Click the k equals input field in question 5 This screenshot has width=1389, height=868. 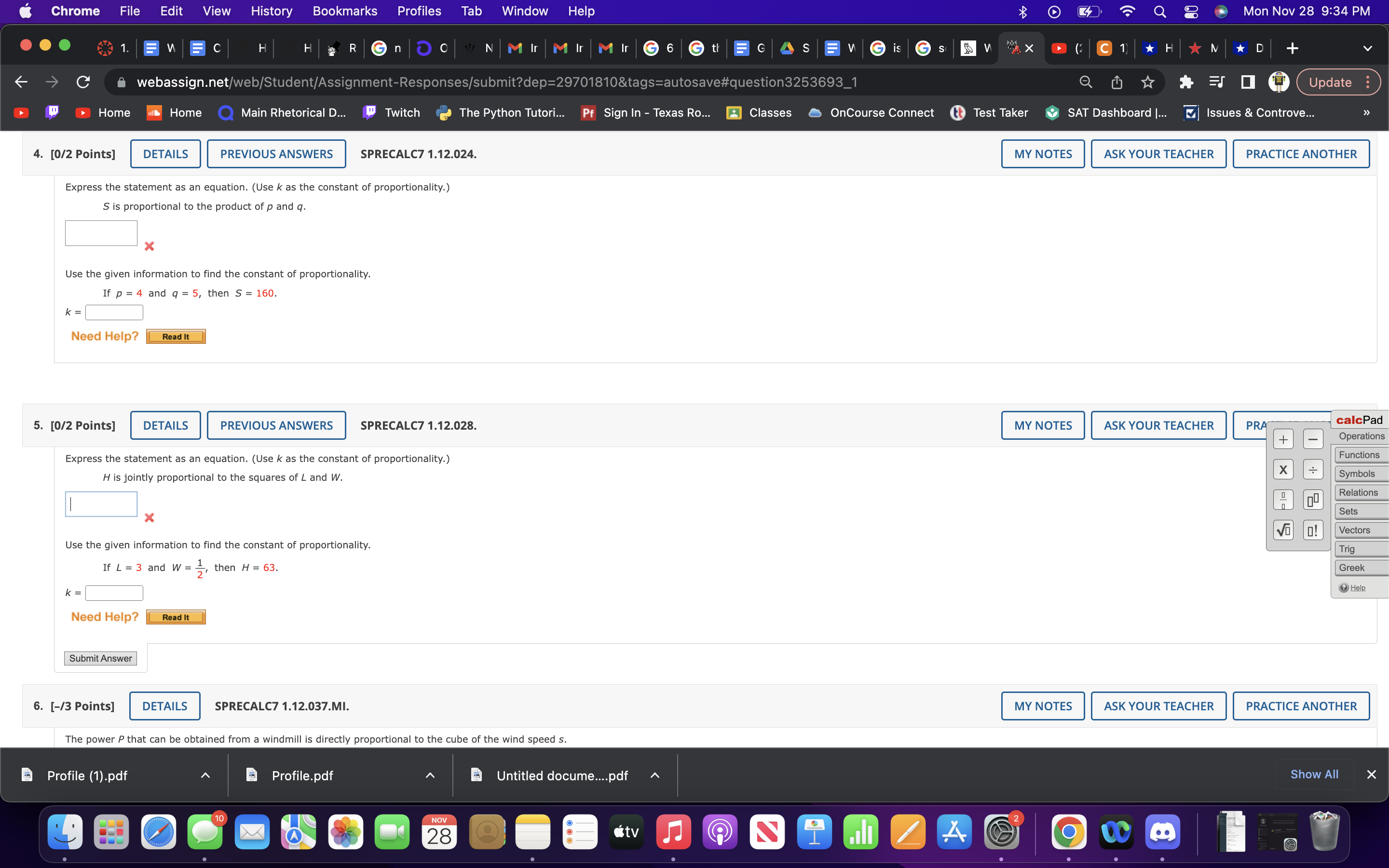114,593
